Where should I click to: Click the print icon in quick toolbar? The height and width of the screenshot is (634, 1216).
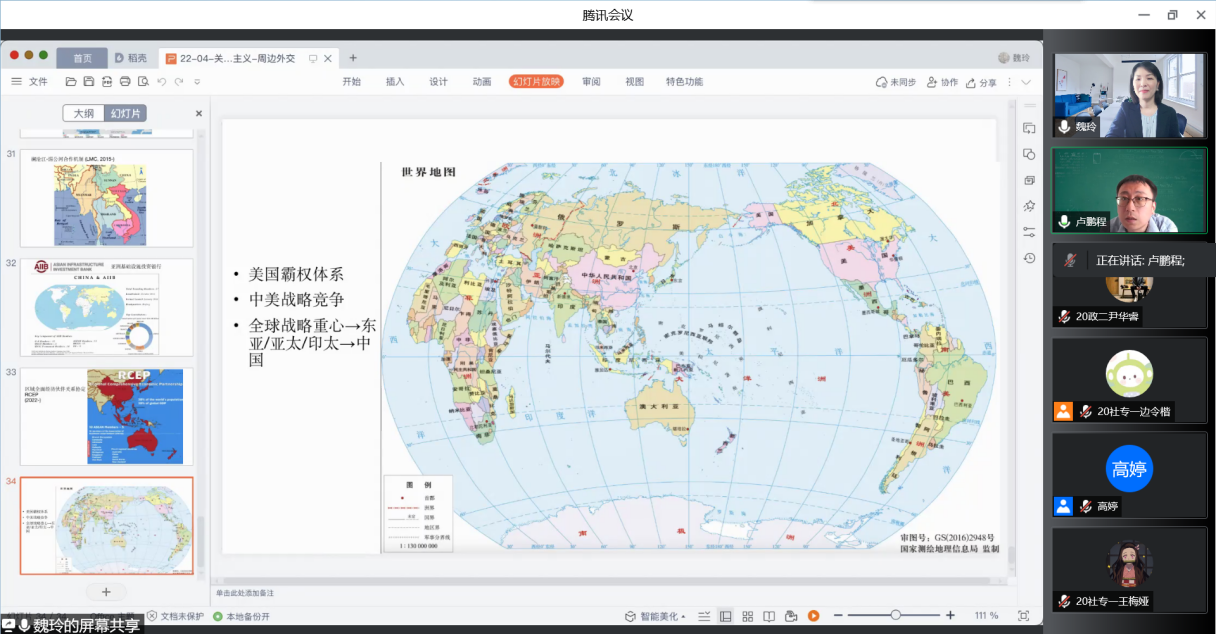tap(125, 82)
